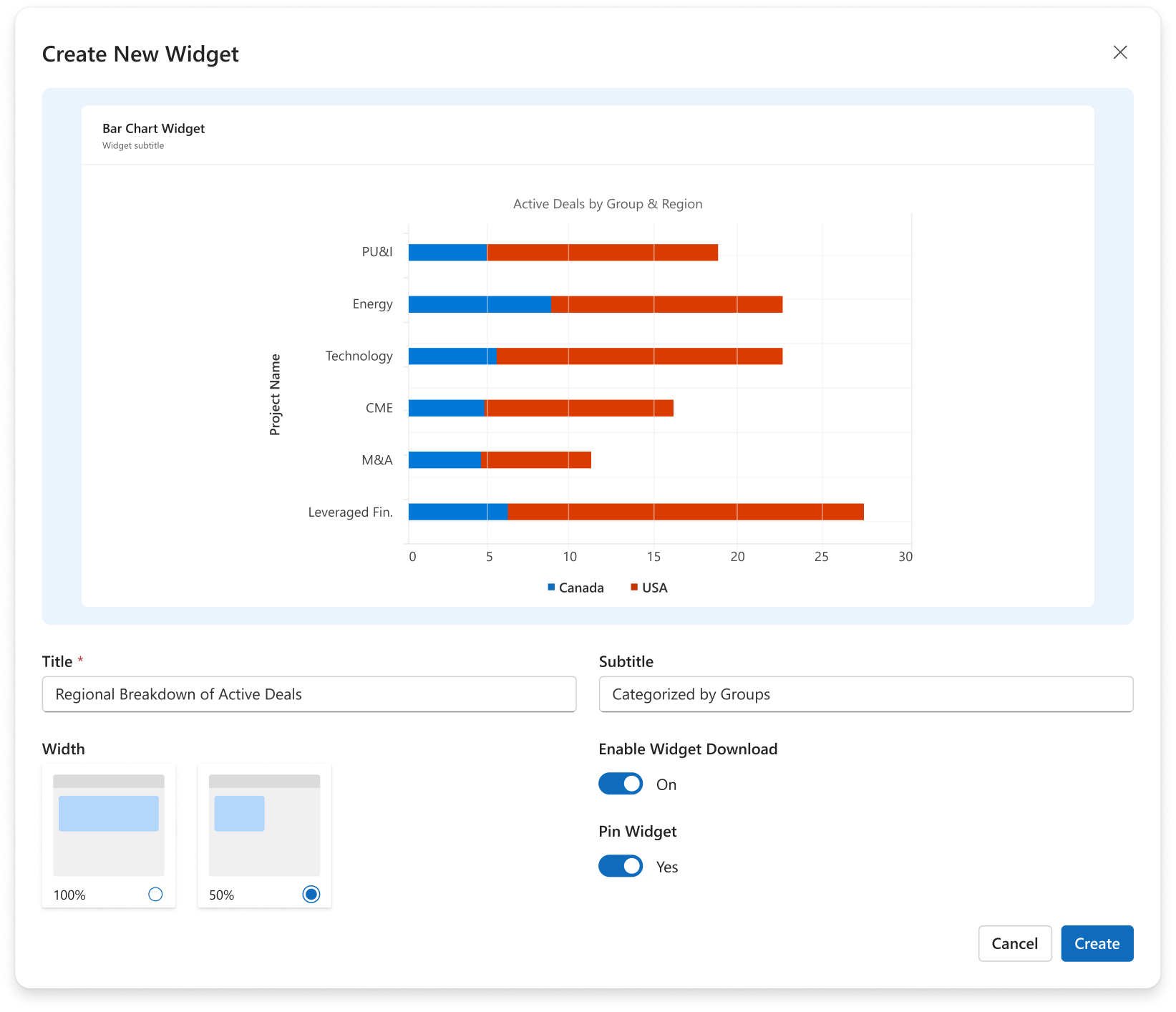Click the USA segment of PU&I bar
This screenshot has height=1012, width=1176.
click(x=602, y=252)
